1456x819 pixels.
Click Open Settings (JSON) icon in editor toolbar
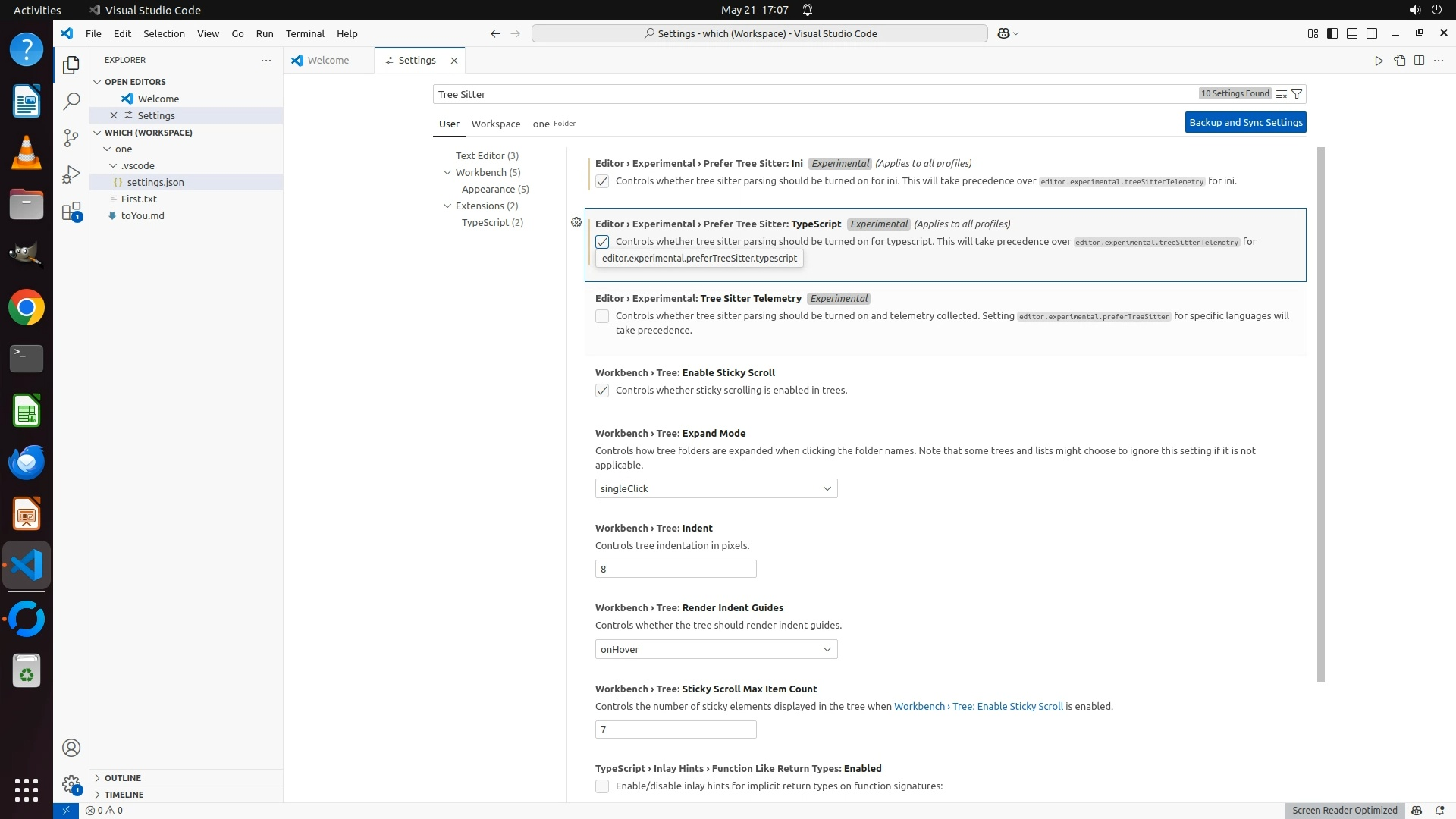click(x=1399, y=61)
